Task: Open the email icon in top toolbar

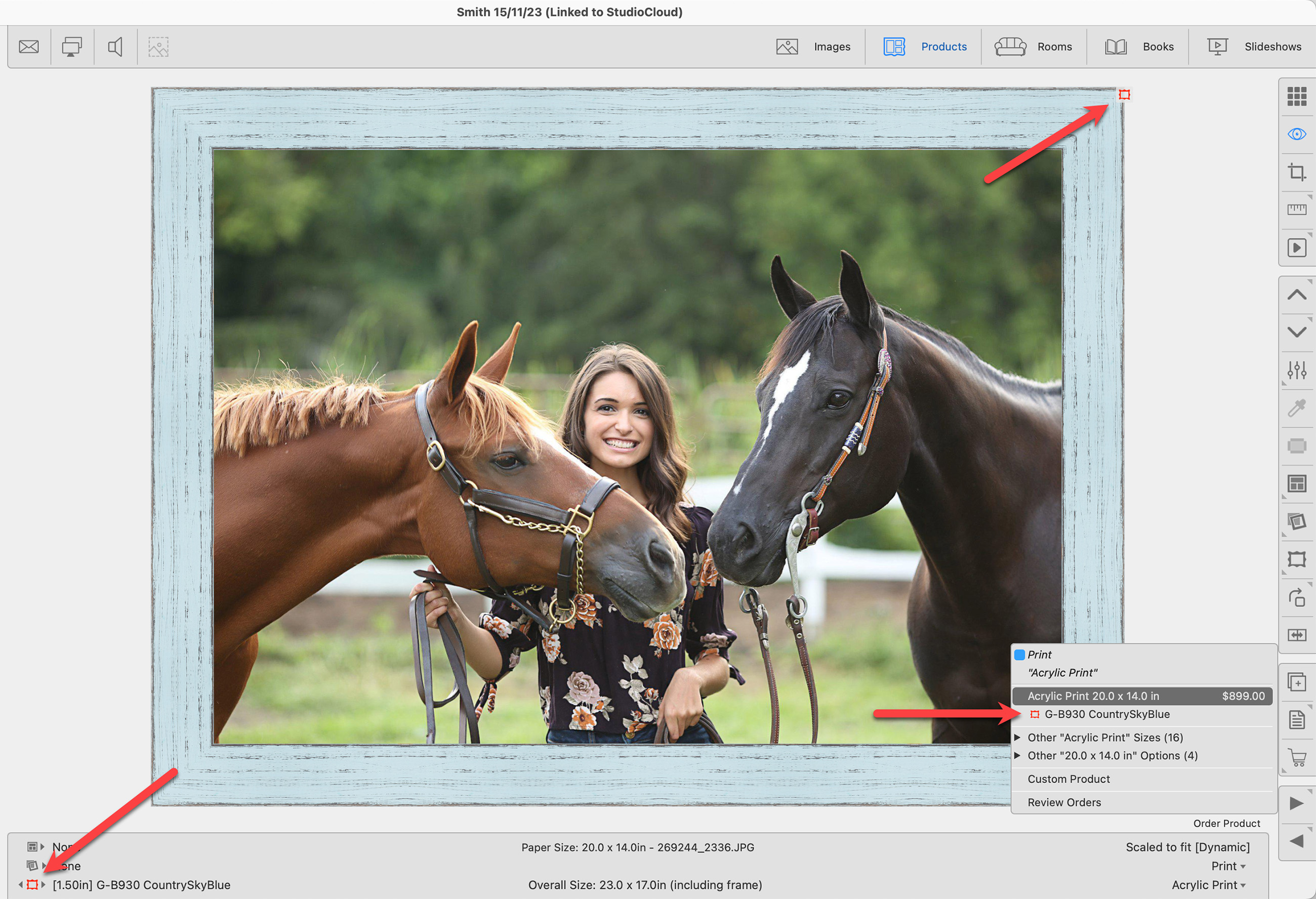Action: 28,47
